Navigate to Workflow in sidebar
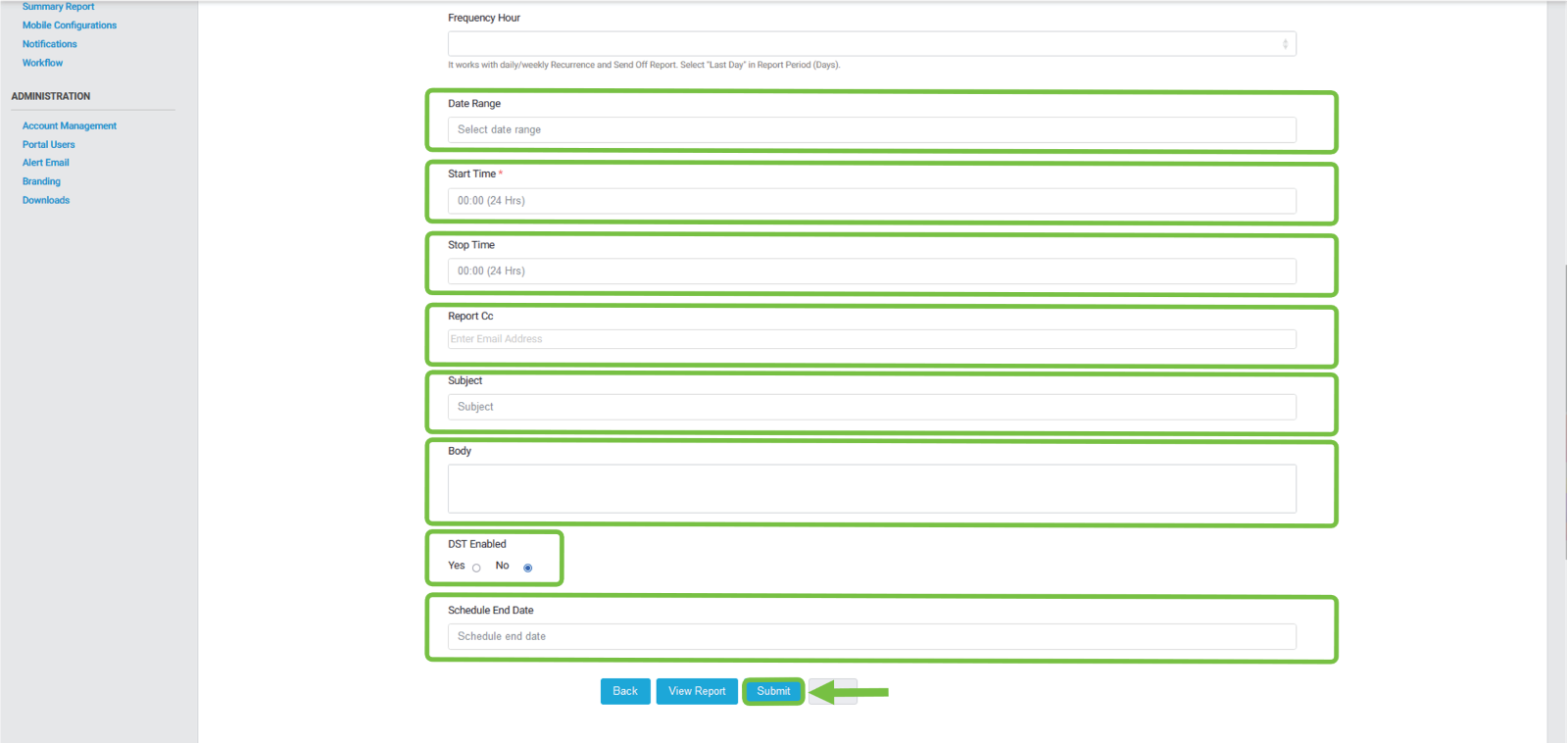The image size is (1568, 743). click(43, 63)
